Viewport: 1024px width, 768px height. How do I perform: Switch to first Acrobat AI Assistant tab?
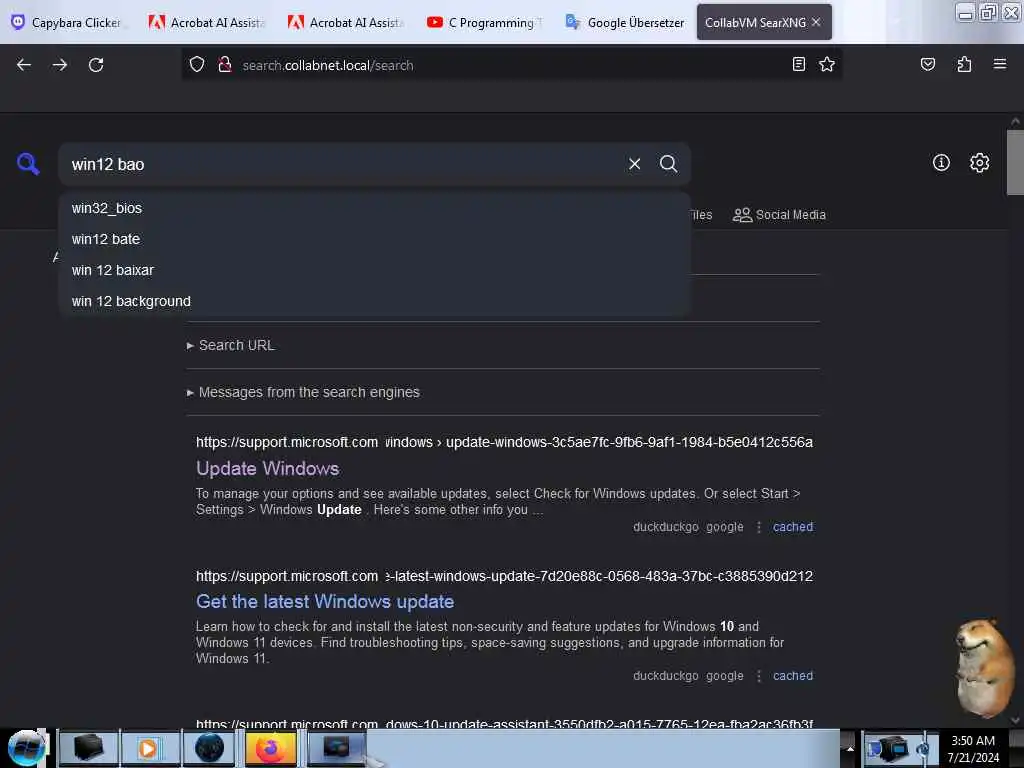coord(207,22)
